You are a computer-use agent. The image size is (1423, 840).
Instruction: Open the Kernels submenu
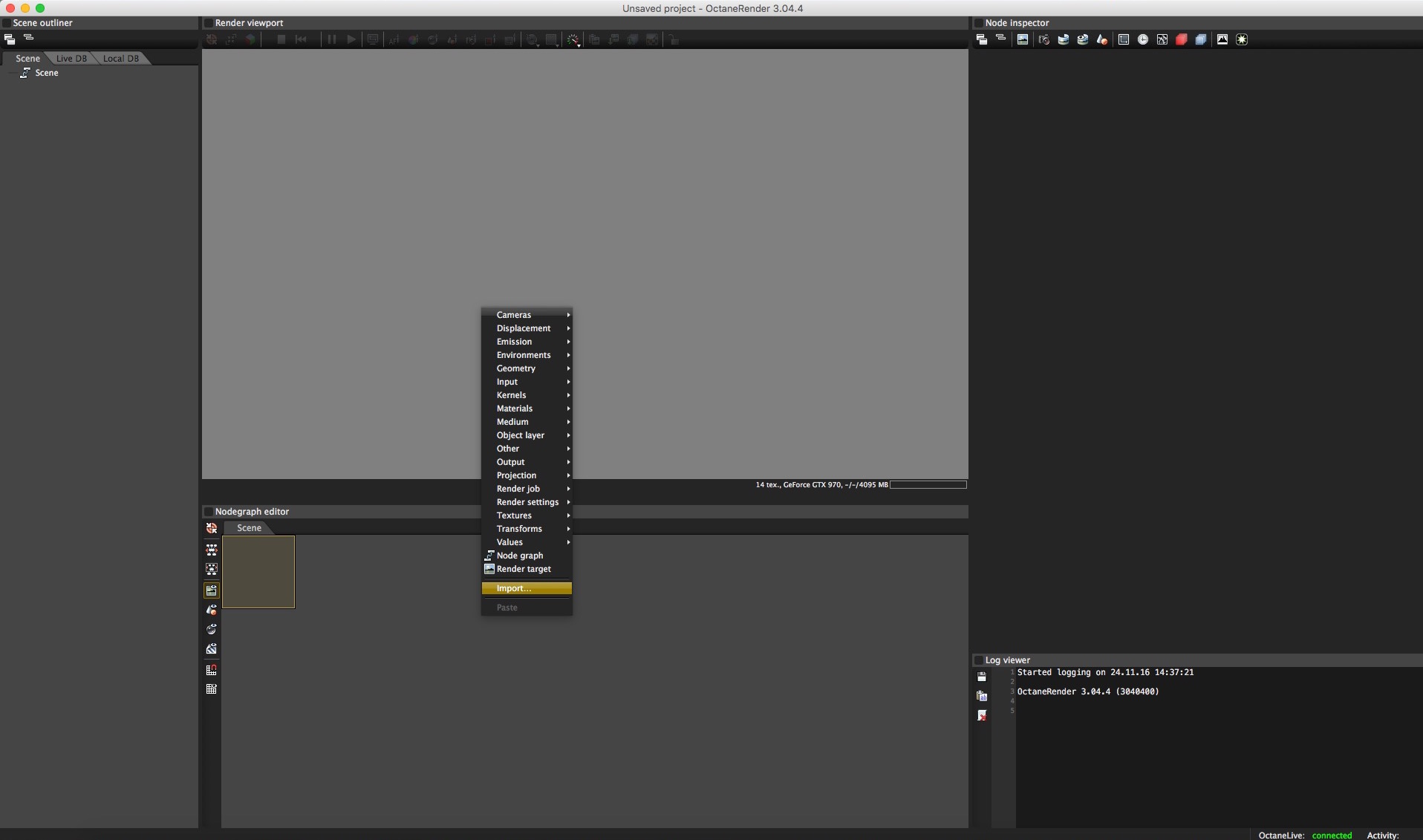[x=527, y=395]
